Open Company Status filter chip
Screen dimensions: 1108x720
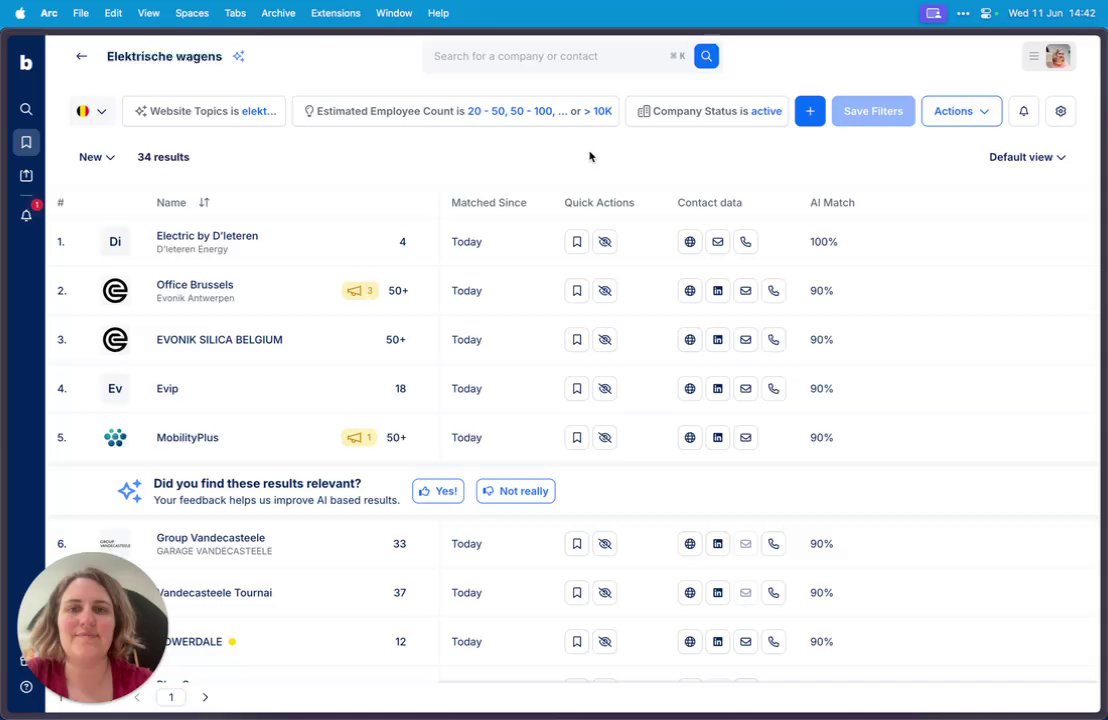point(707,111)
